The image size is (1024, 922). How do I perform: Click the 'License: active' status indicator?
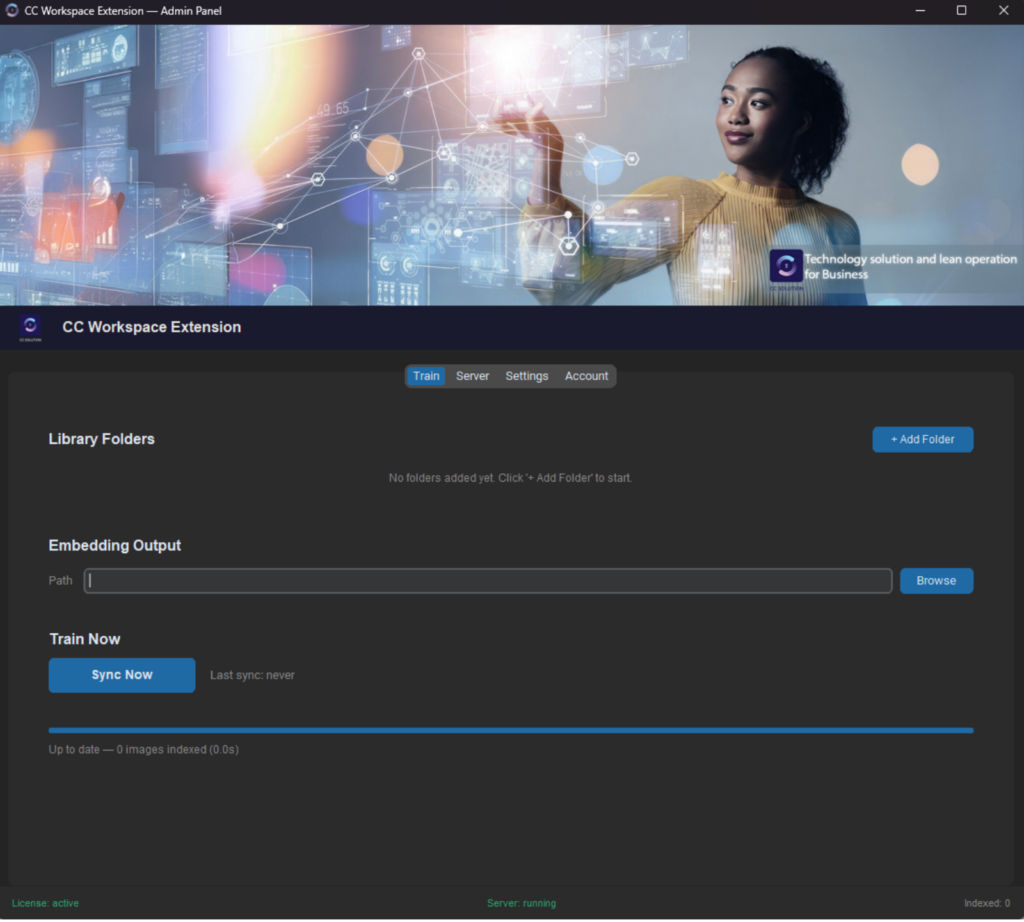point(45,903)
